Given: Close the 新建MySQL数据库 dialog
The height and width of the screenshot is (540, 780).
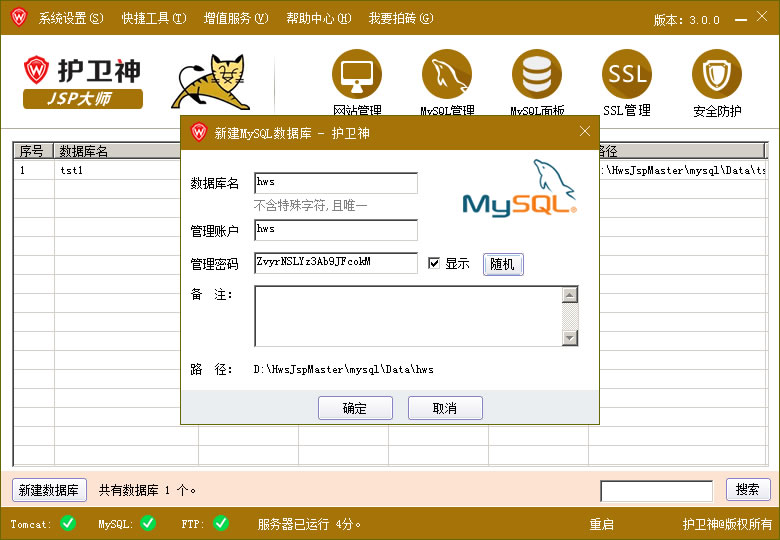Looking at the screenshot, I should coord(585,131).
